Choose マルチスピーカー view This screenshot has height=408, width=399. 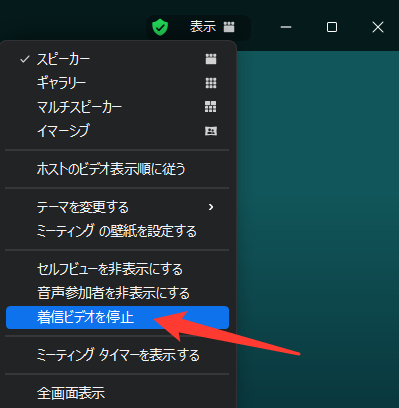pos(117,107)
